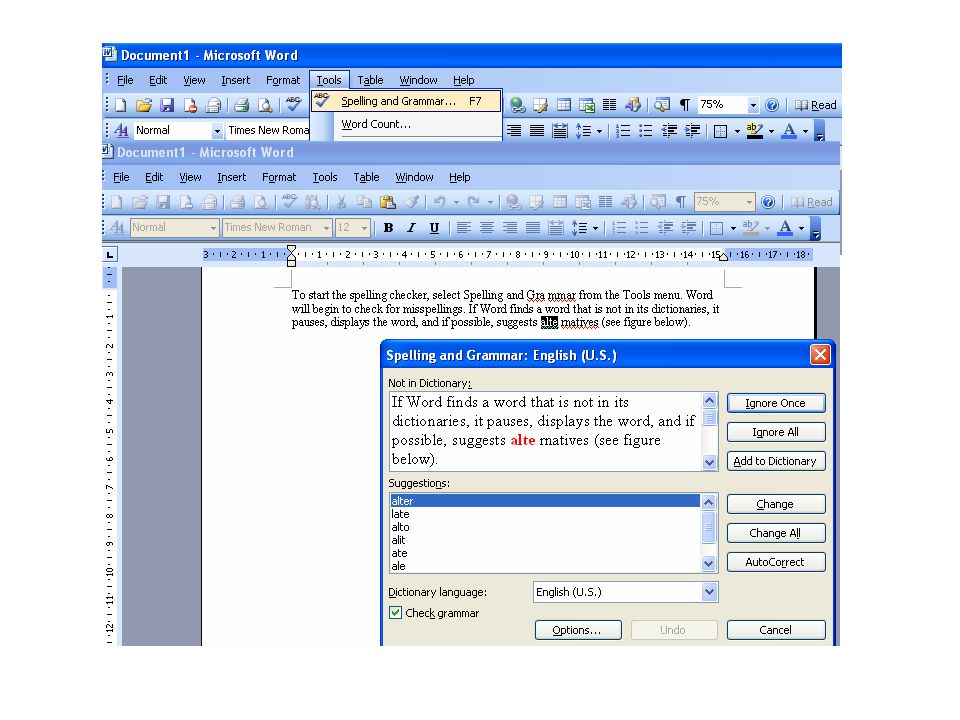Open Times New Roman font dropdown in lower window
960x720 pixels.
(x=326, y=228)
